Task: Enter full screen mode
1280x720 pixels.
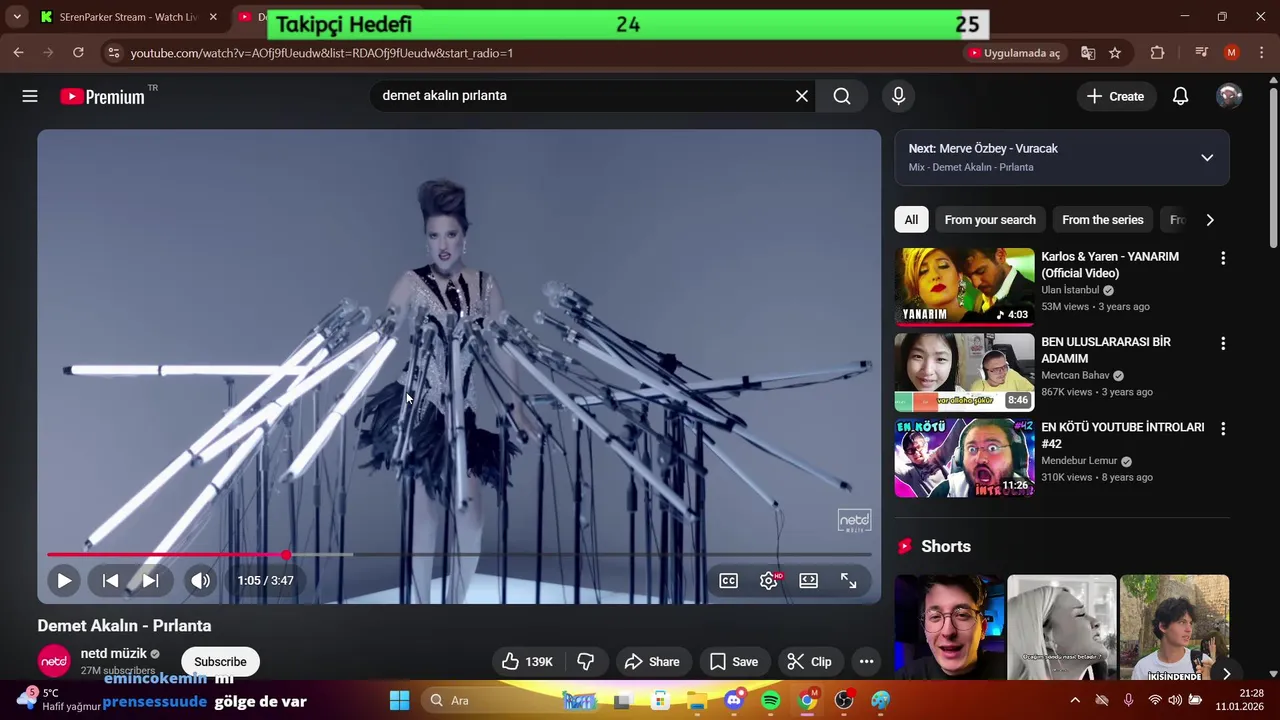Action: click(848, 581)
